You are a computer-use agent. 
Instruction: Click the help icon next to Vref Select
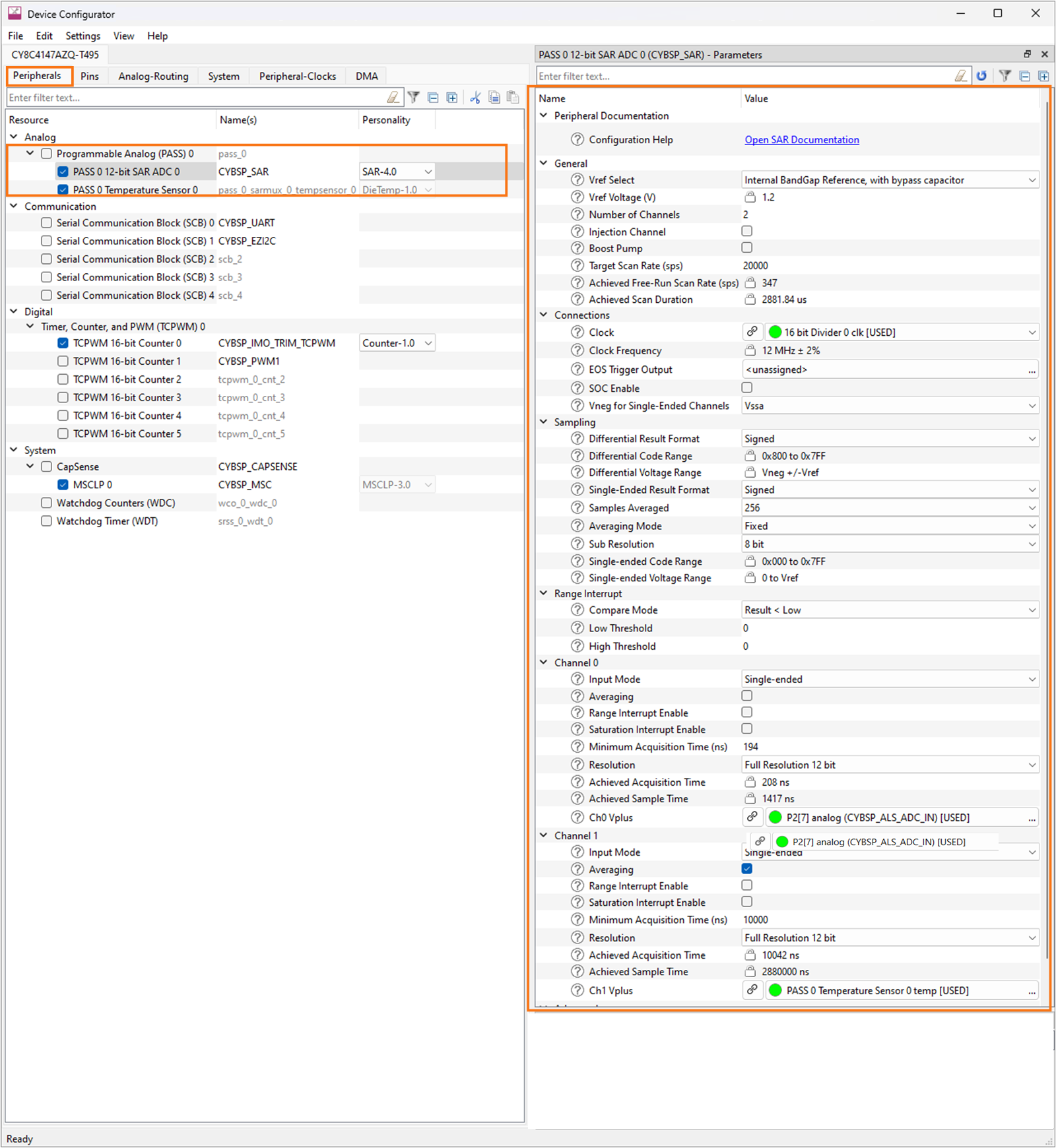tap(577, 179)
